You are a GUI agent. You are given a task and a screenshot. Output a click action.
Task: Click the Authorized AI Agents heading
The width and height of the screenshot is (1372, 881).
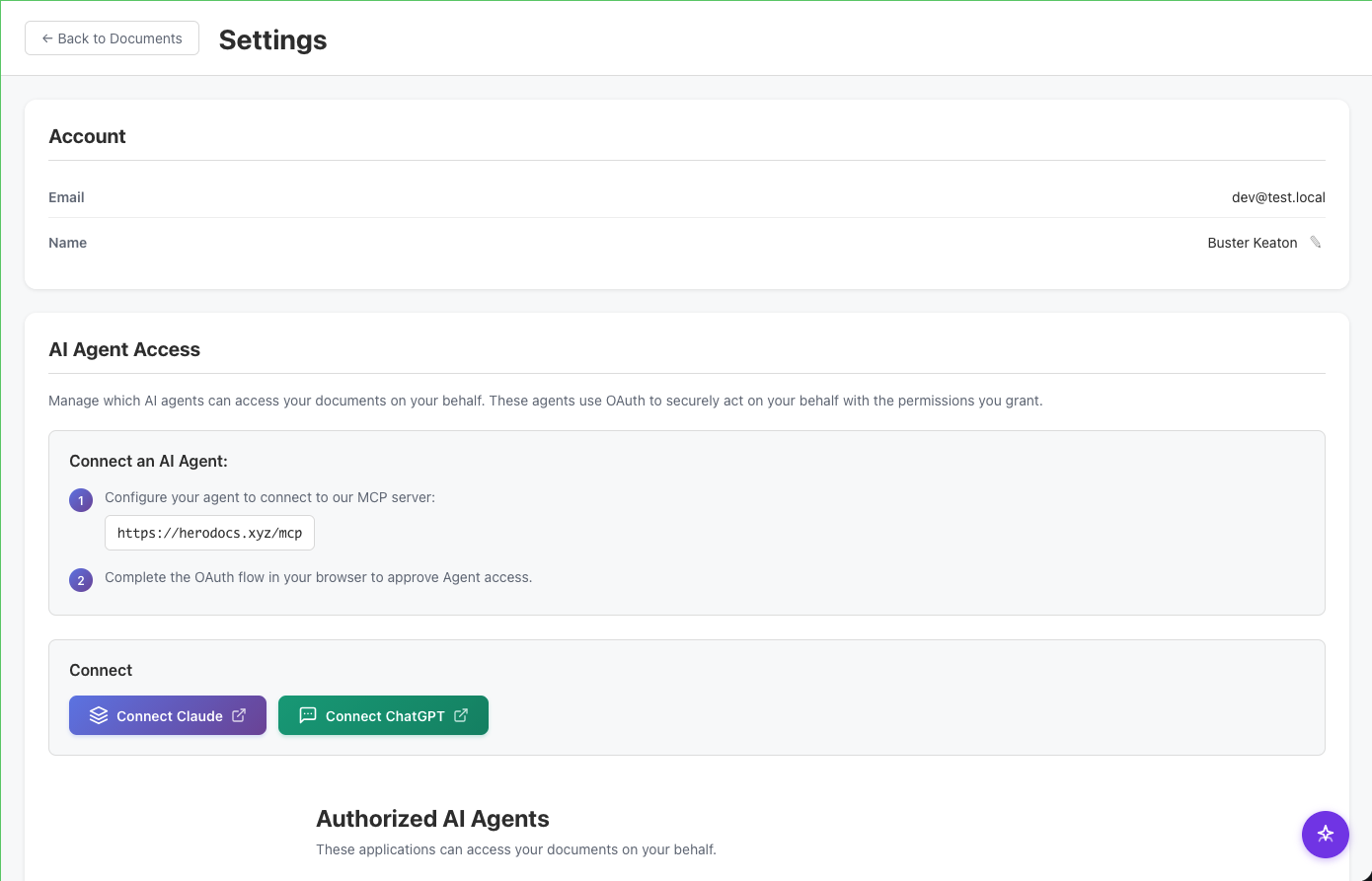432,819
